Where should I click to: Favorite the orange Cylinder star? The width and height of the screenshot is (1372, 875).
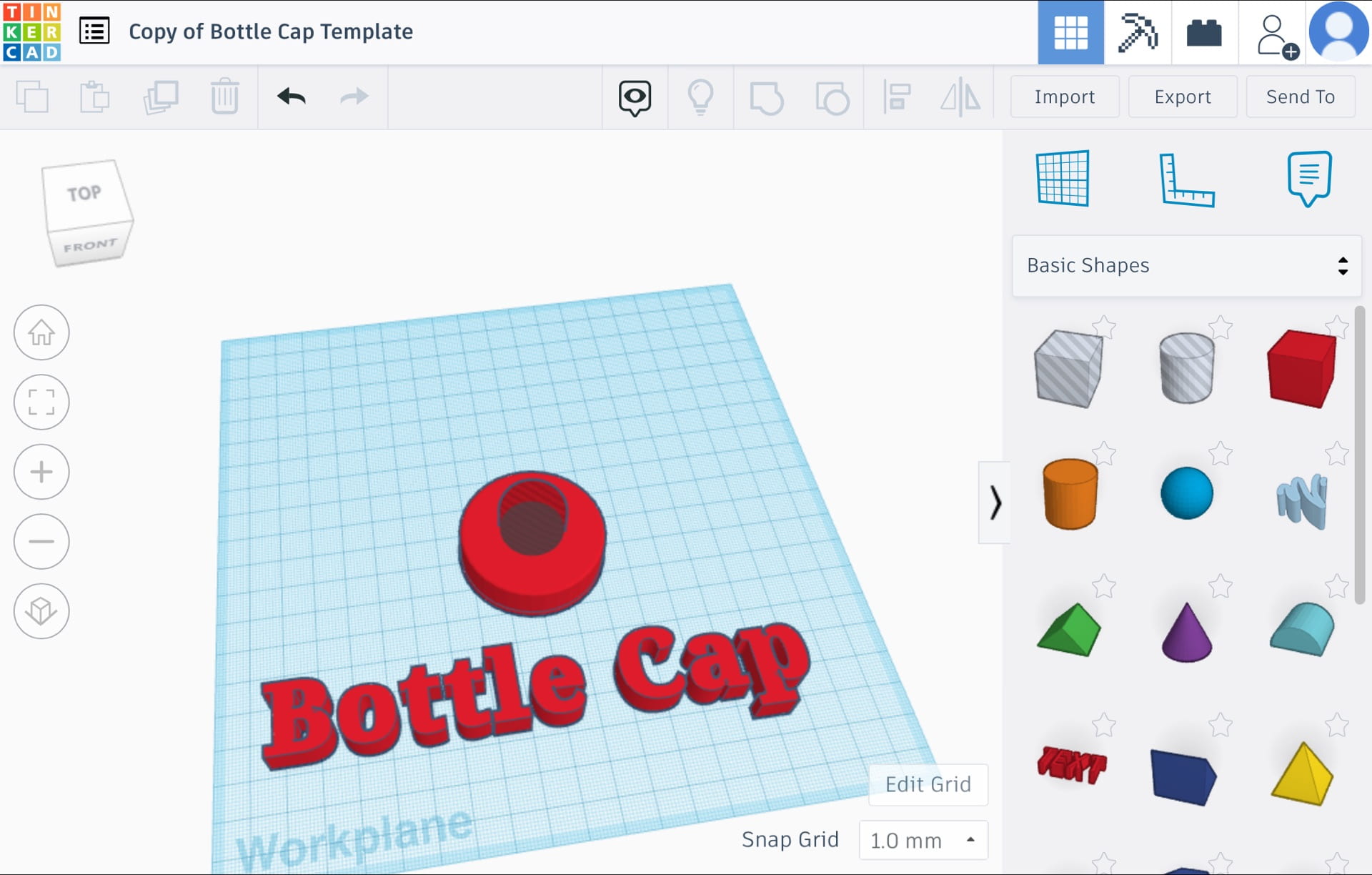tap(1104, 453)
